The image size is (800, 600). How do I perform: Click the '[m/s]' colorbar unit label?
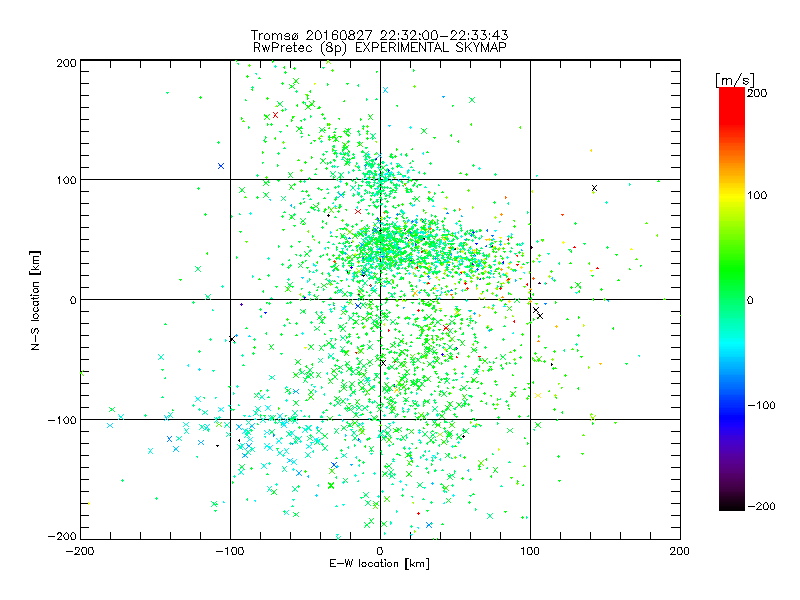click(735, 80)
